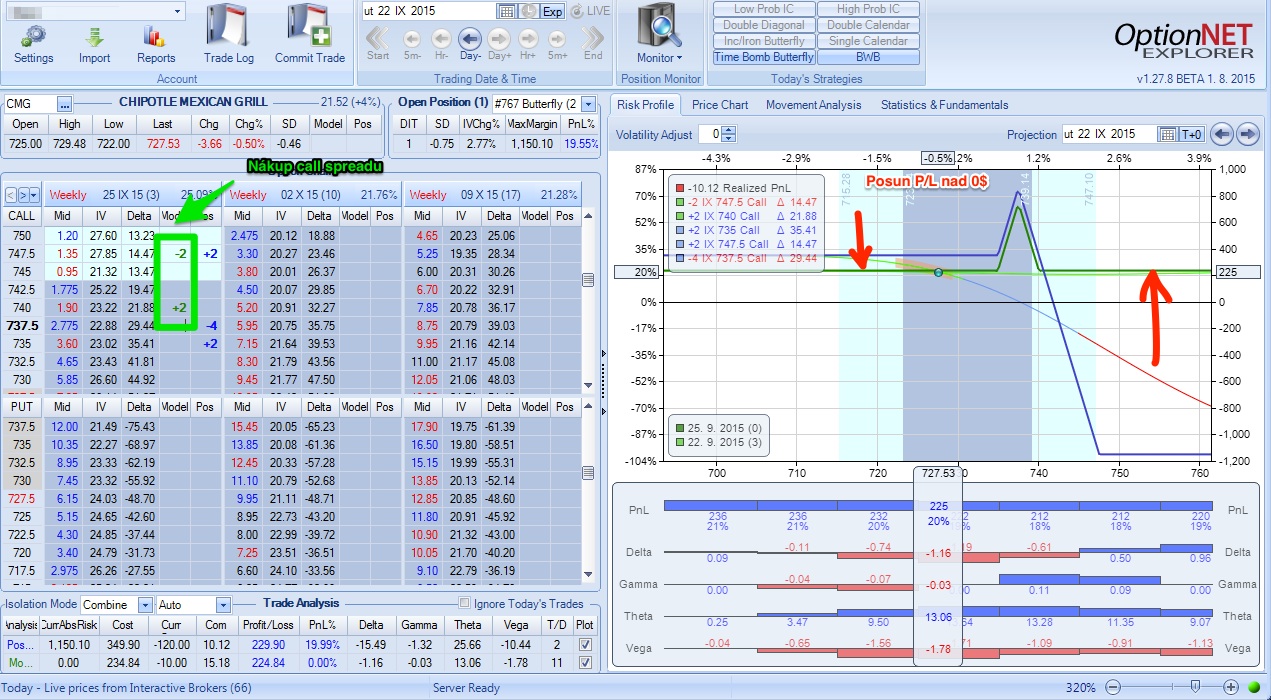The image size is (1271, 700).
Task: Increase Volatility Adjust value
Action: (729, 130)
